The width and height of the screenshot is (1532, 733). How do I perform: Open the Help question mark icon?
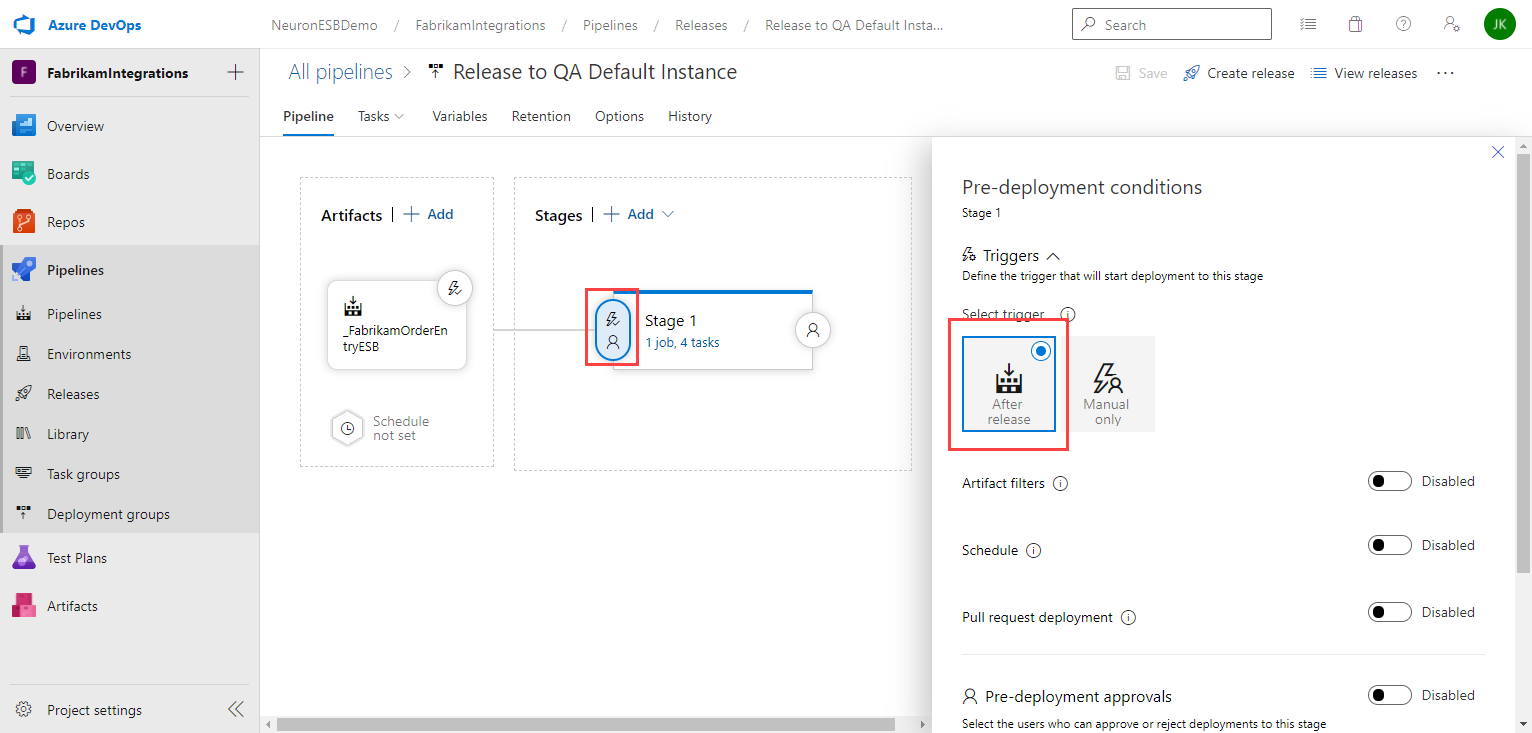[x=1404, y=24]
